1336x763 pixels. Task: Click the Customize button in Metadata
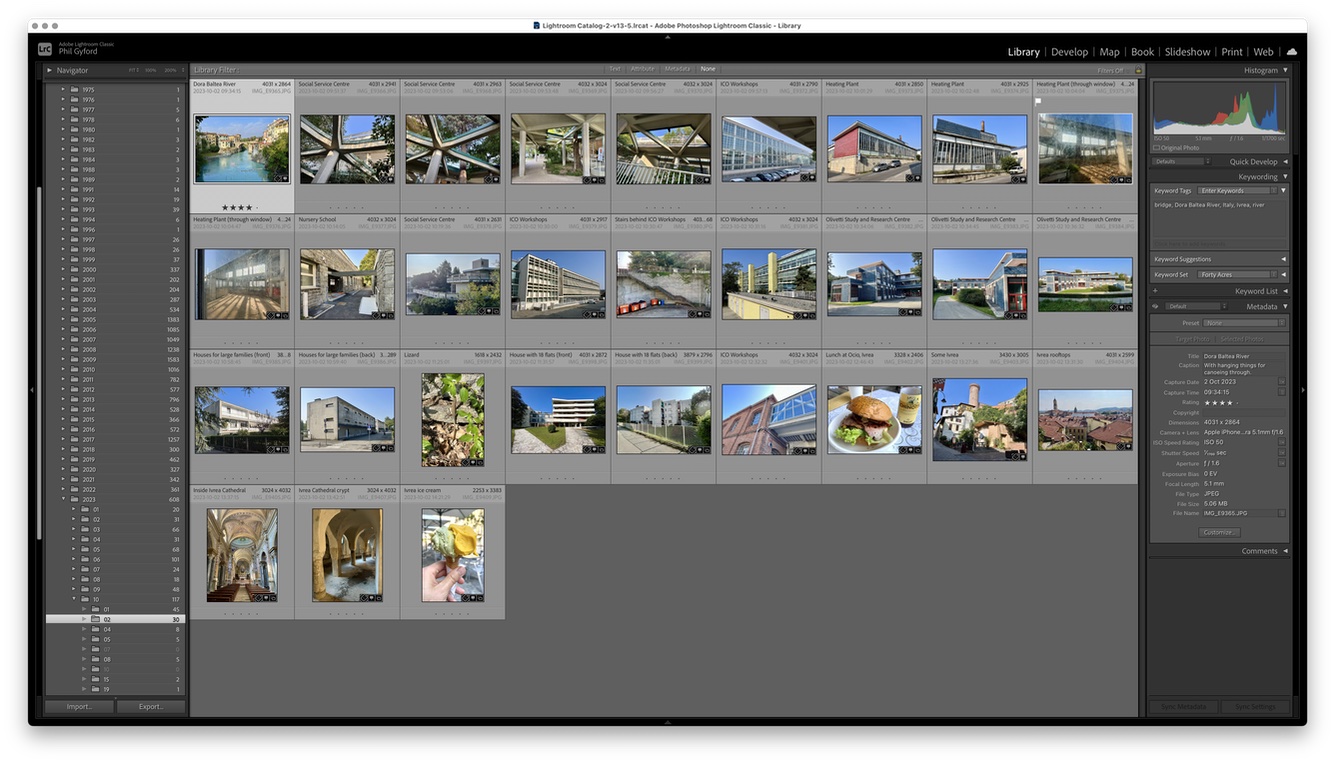pyautogui.click(x=1218, y=532)
